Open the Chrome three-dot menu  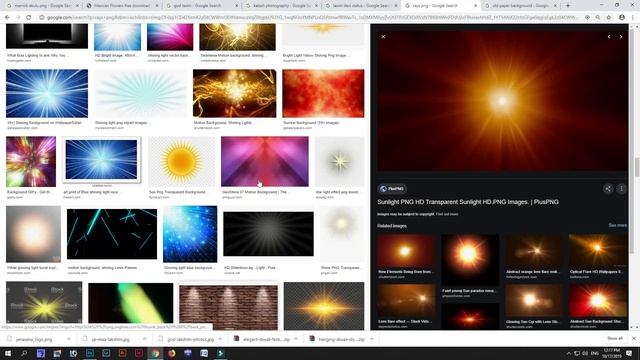(x=633, y=18)
